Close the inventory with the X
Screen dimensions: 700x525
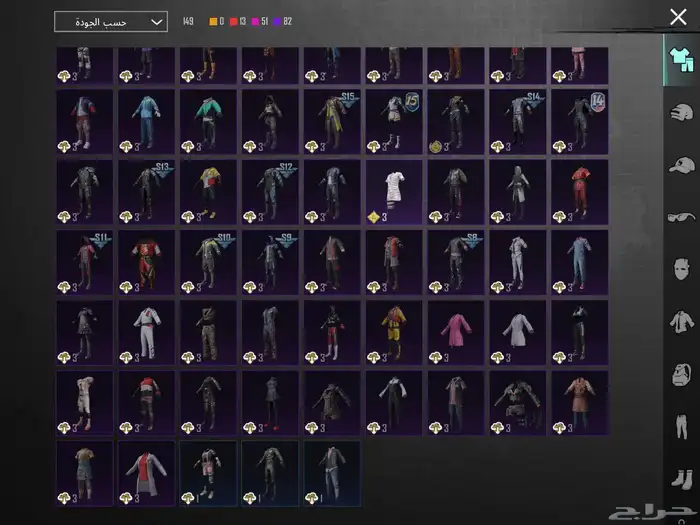678,17
